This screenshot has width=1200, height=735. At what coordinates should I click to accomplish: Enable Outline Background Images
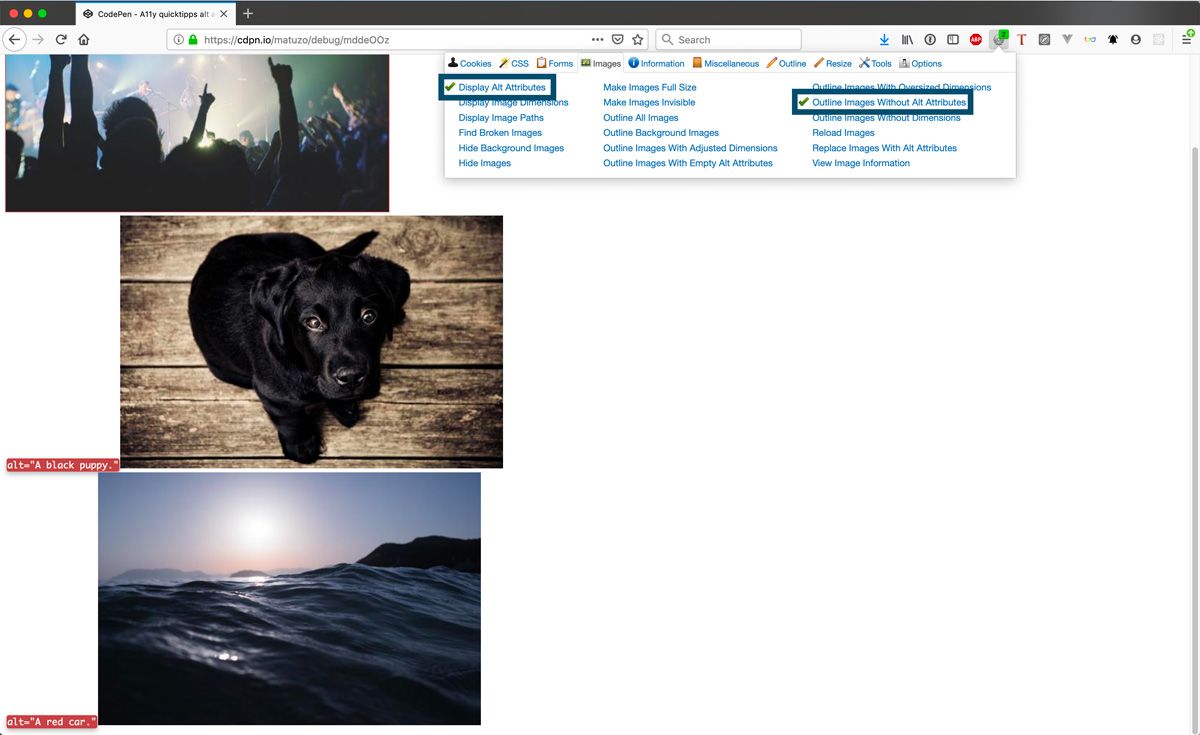tap(661, 133)
